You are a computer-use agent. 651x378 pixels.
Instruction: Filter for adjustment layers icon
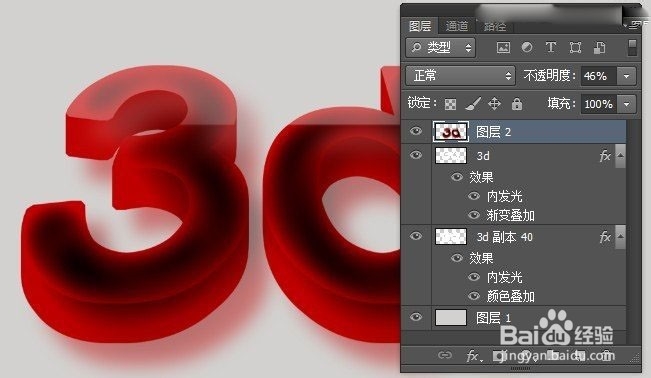(x=527, y=47)
